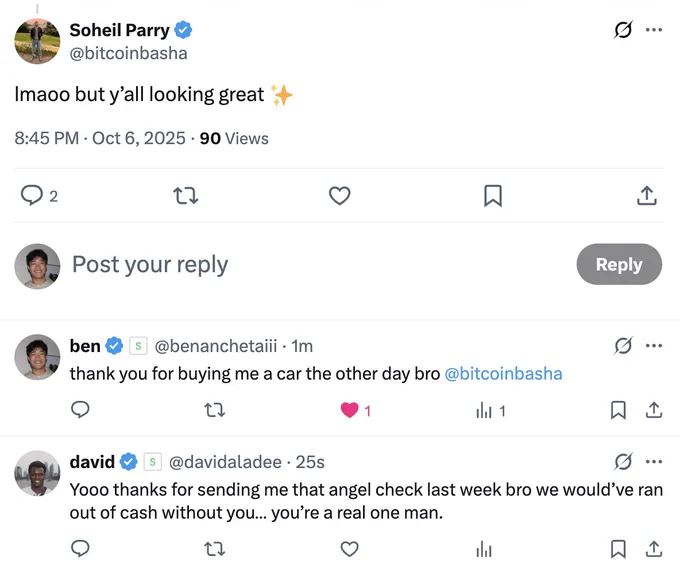Repost ben's reply about the car

pos(214,410)
